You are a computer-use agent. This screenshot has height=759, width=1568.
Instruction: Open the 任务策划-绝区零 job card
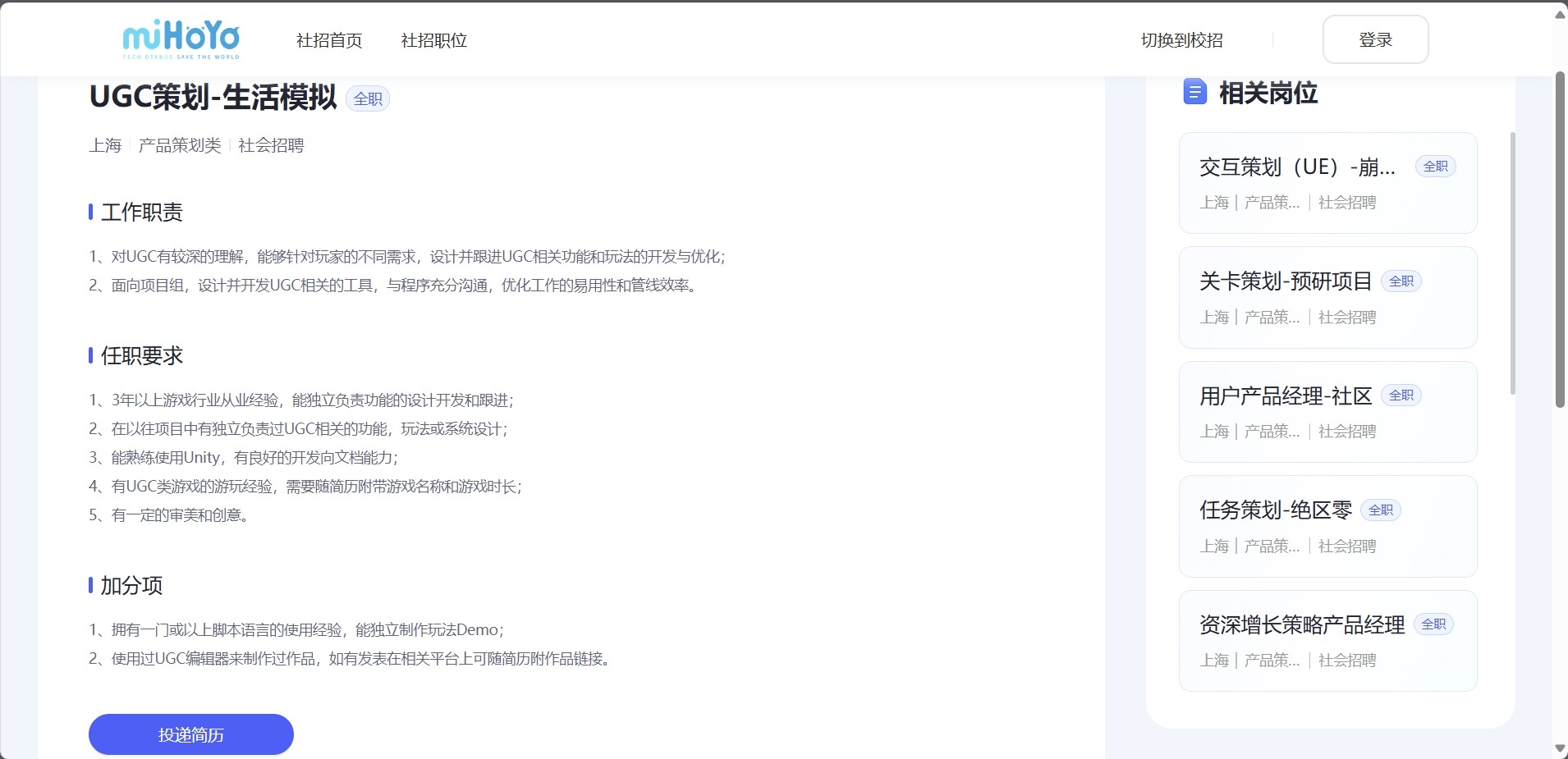(x=1327, y=527)
